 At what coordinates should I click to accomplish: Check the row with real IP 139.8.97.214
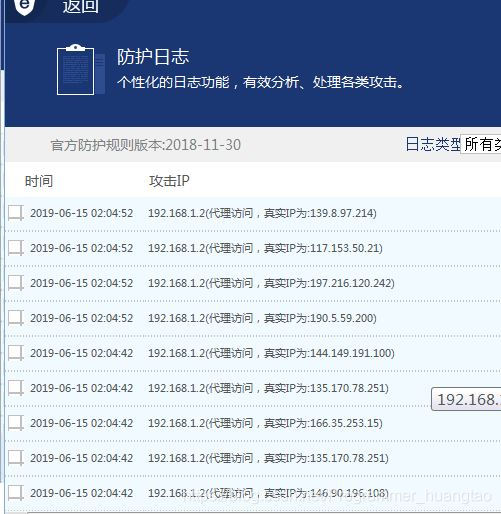point(16,213)
